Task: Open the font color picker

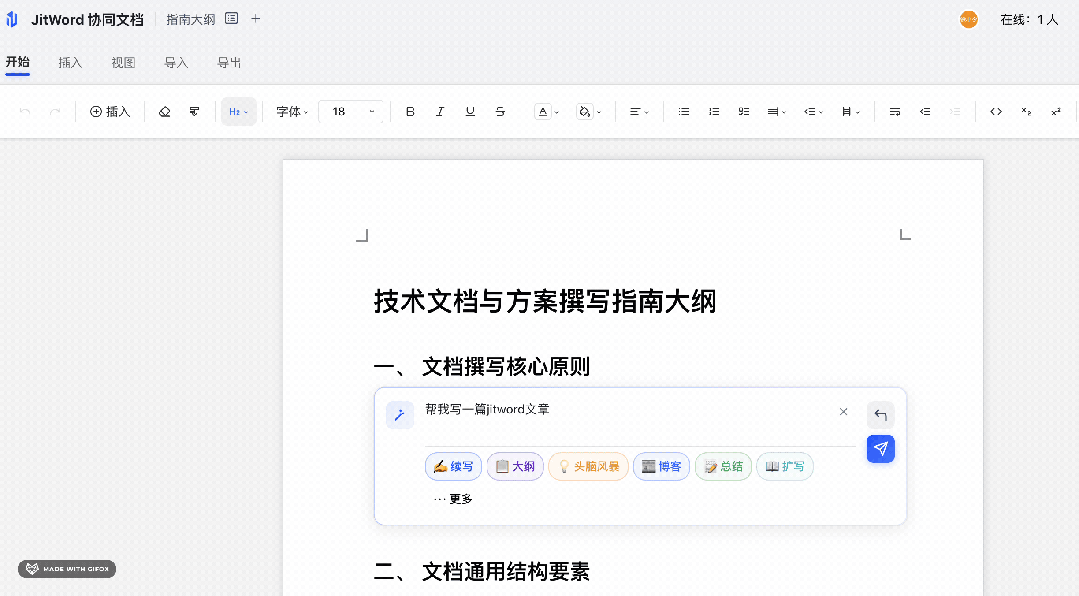Action: point(545,111)
